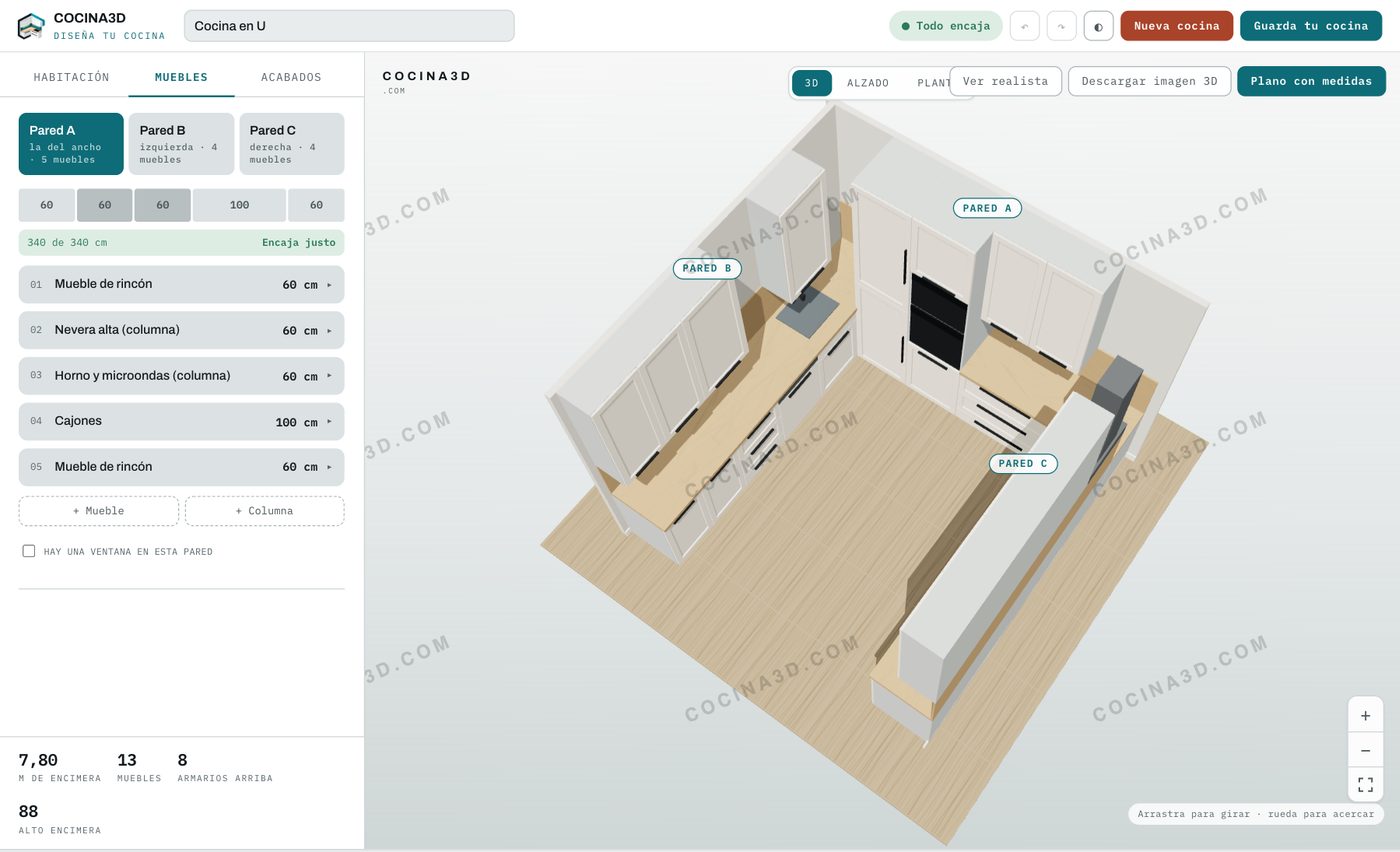Click Guarda tu cocina button
The height and width of the screenshot is (852, 1400).
[1311, 26]
